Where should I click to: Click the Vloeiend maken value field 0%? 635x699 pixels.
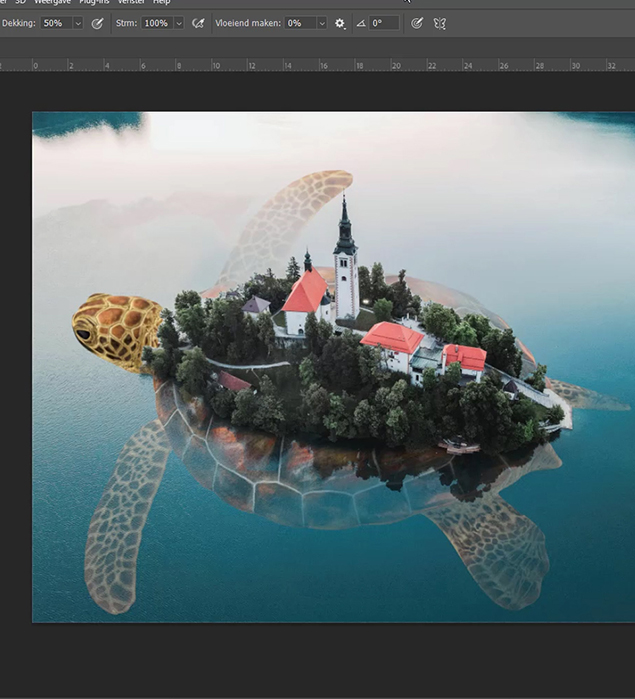click(x=301, y=23)
